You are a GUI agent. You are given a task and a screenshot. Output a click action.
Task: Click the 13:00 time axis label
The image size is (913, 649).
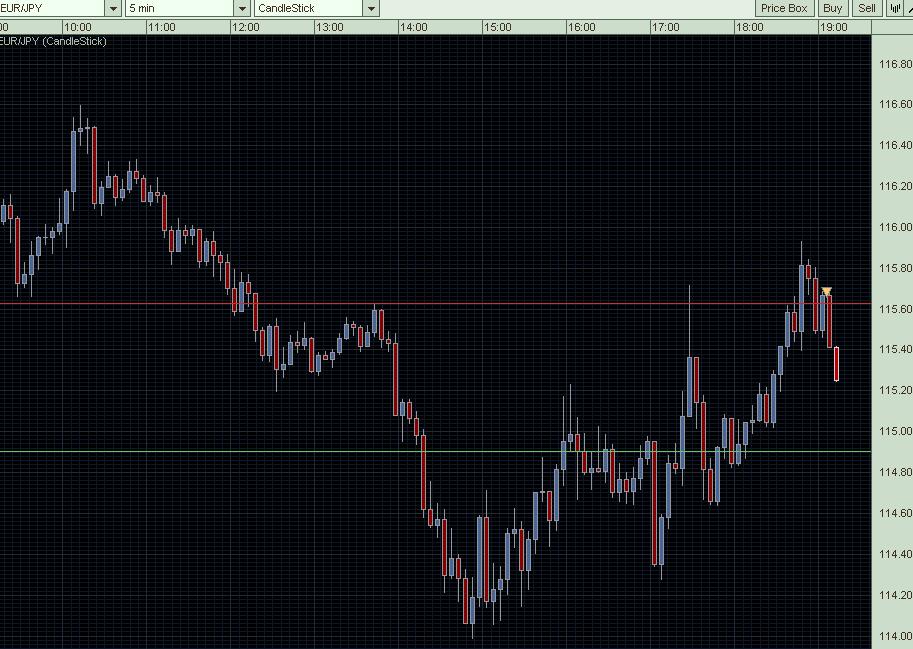pyautogui.click(x=329, y=27)
